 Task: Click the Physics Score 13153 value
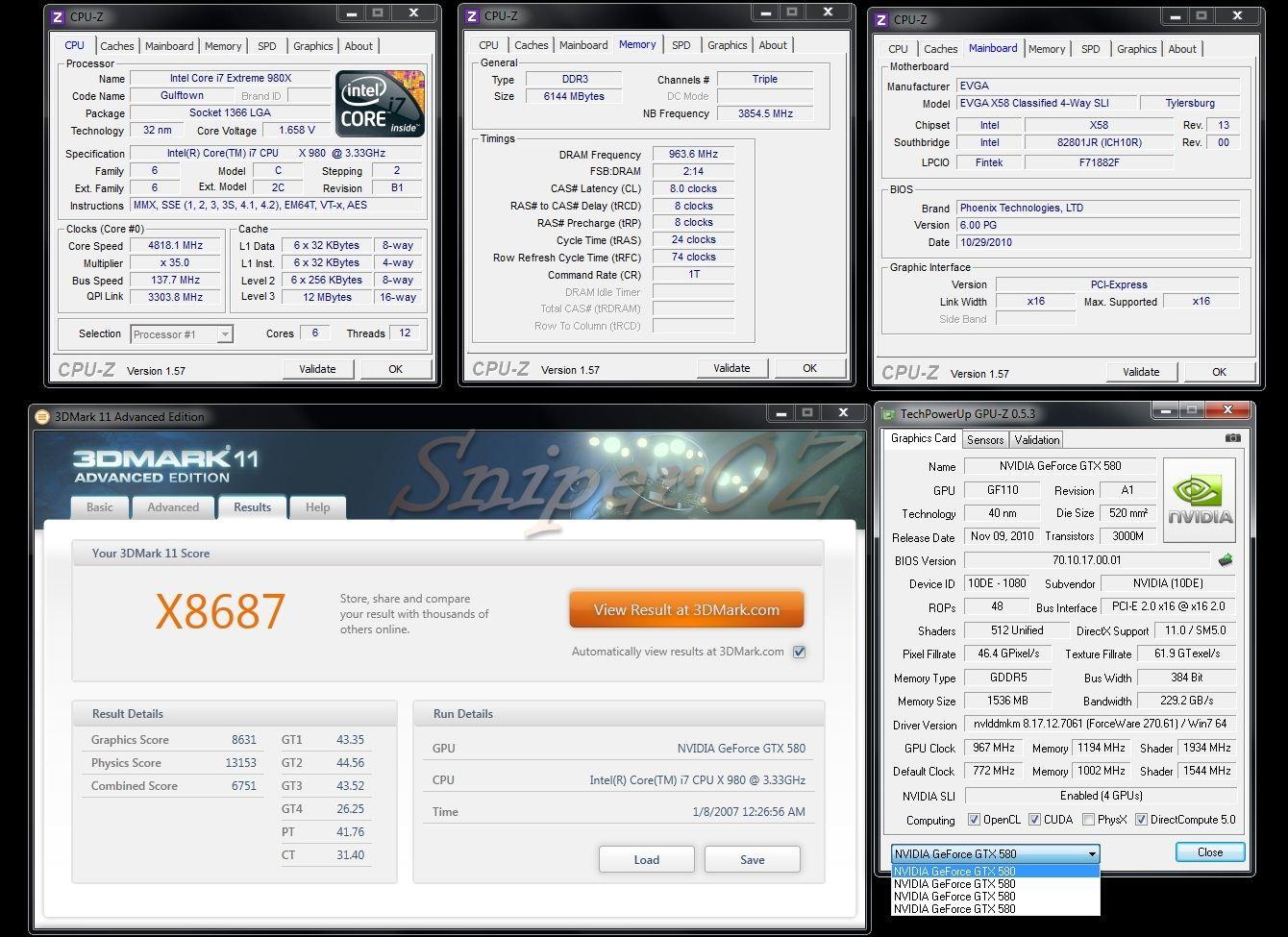(x=240, y=763)
